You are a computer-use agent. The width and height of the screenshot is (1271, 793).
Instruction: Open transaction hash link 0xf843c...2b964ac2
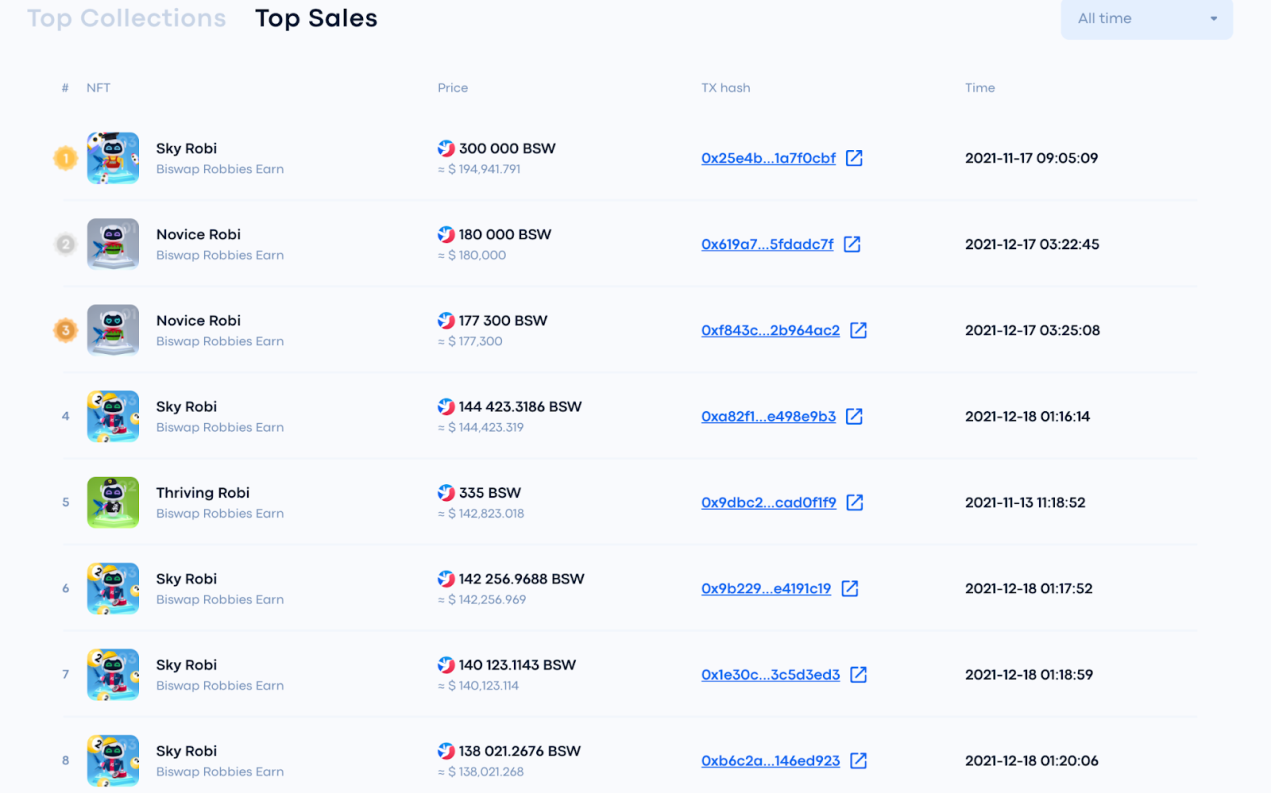click(x=770, y=330)
